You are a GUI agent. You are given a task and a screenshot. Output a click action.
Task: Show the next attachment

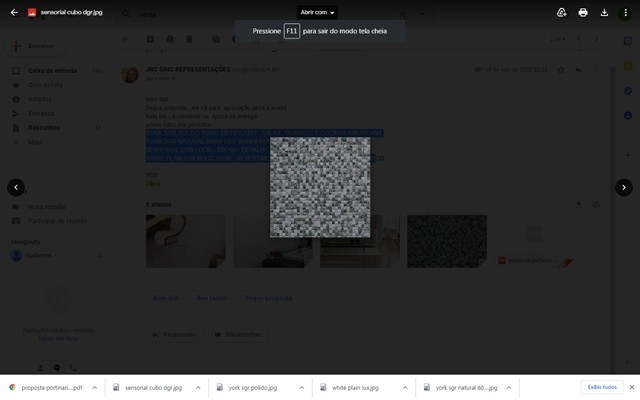tap(624, 187)
